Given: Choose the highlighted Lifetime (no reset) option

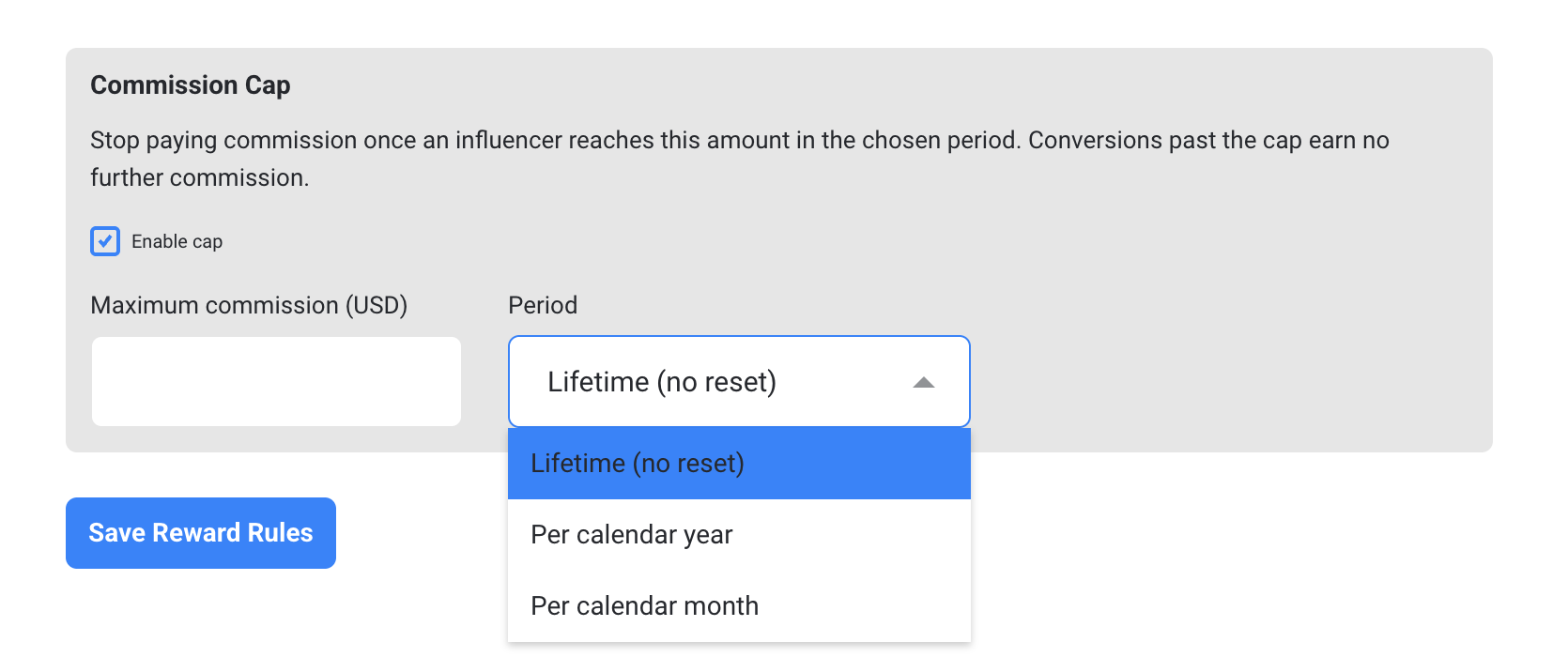Looking at the screenshot, I should point(739,464).
